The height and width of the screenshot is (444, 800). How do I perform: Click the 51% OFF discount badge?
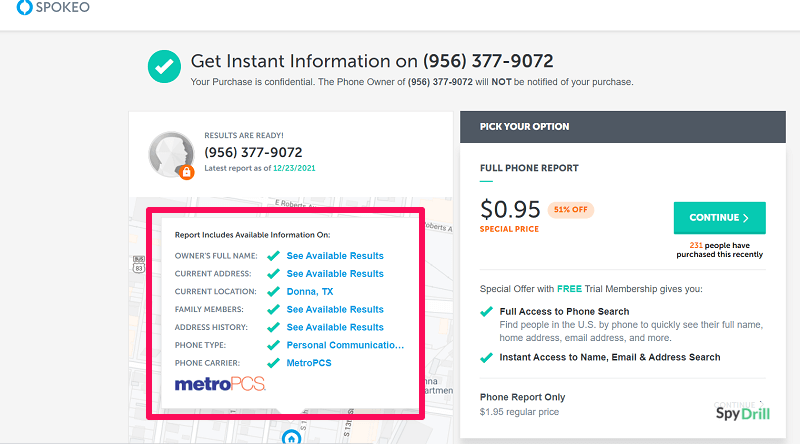tap(571, 210)
